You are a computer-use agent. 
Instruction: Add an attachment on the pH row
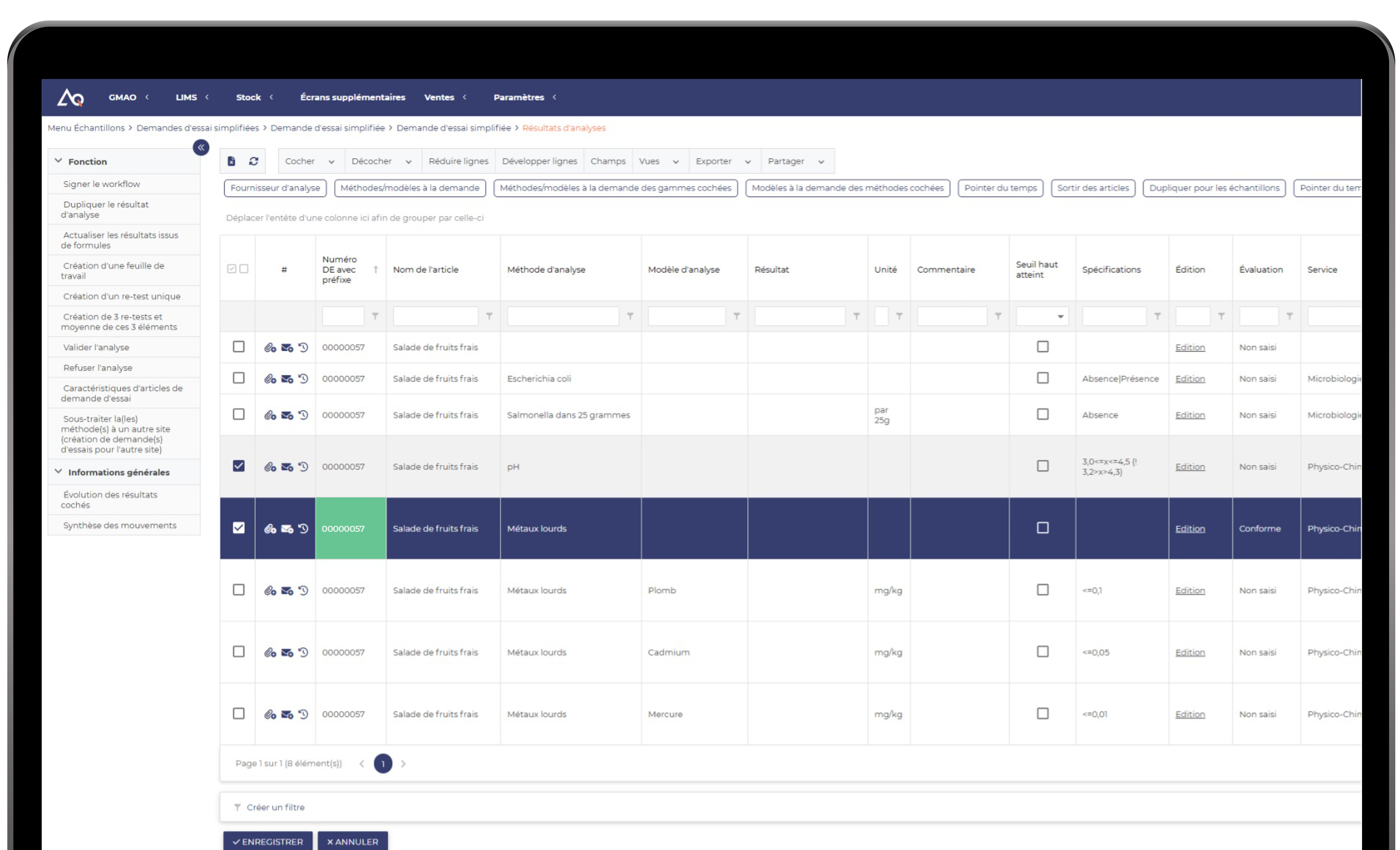click(x=269, y=466)
